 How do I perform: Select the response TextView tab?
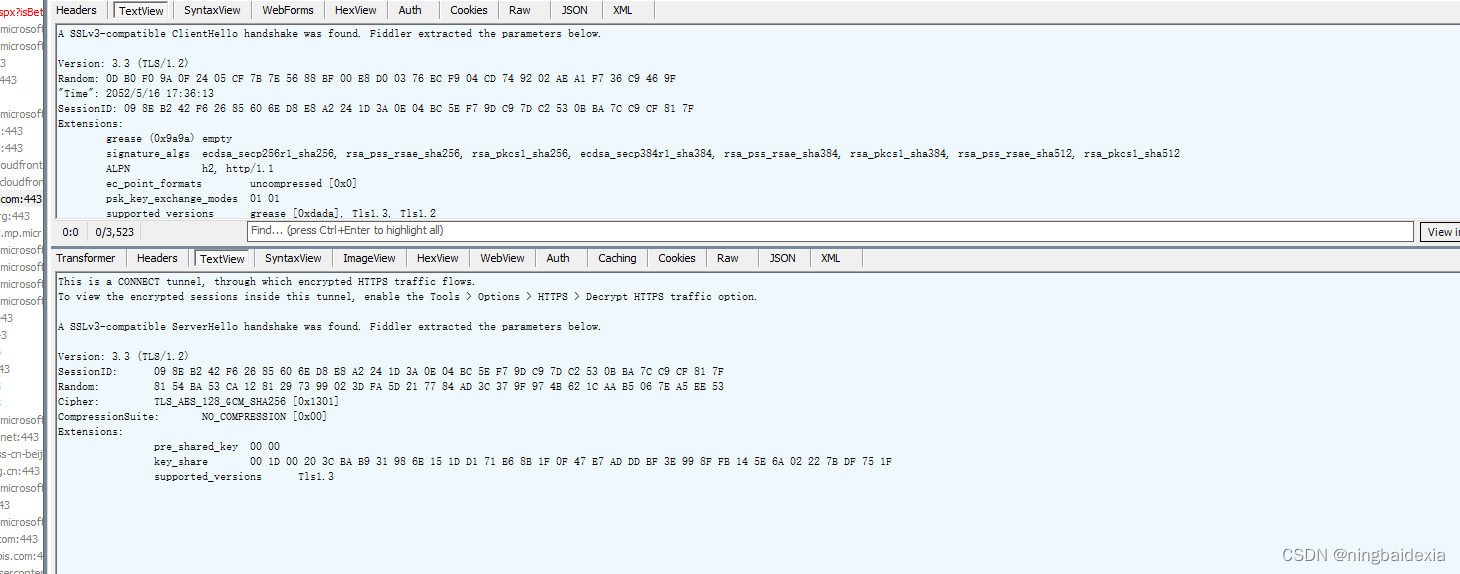pos(222,258)
